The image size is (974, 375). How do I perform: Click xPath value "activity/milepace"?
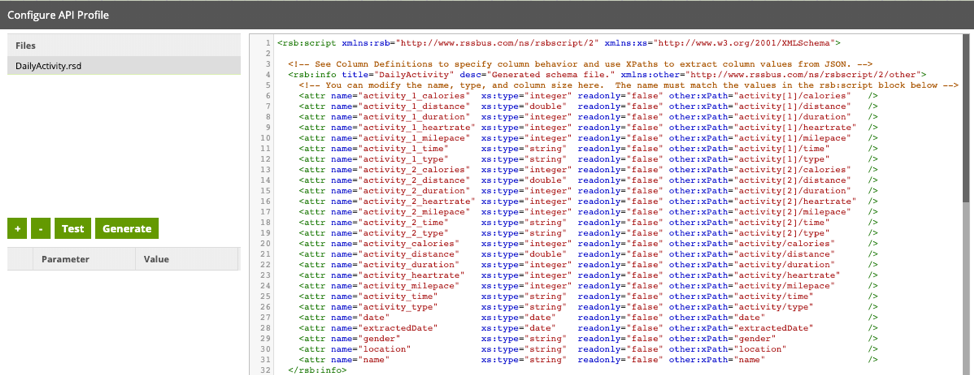786,286
